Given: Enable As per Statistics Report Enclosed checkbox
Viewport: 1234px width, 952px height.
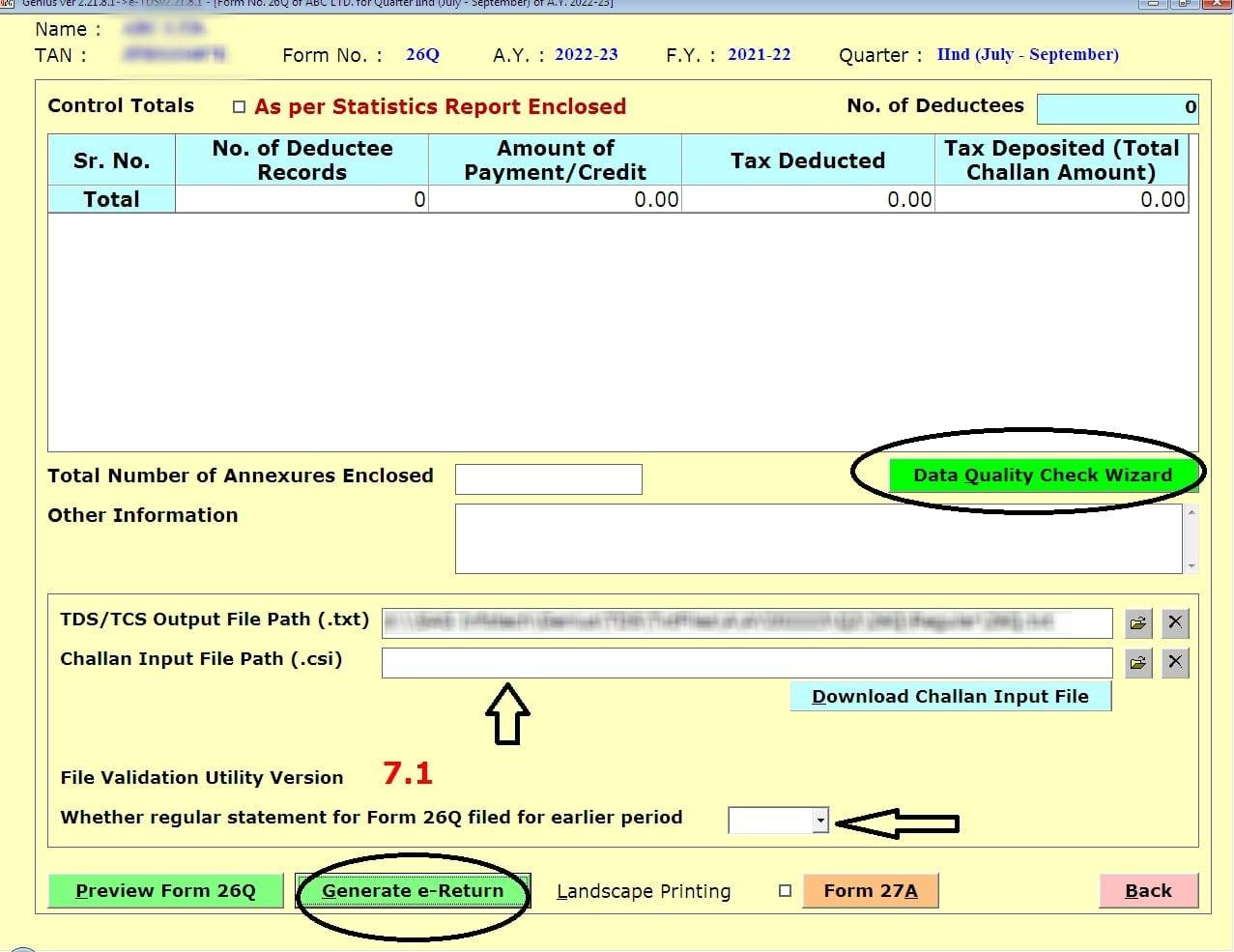Looking at the screenshot, I should [239, 107].
